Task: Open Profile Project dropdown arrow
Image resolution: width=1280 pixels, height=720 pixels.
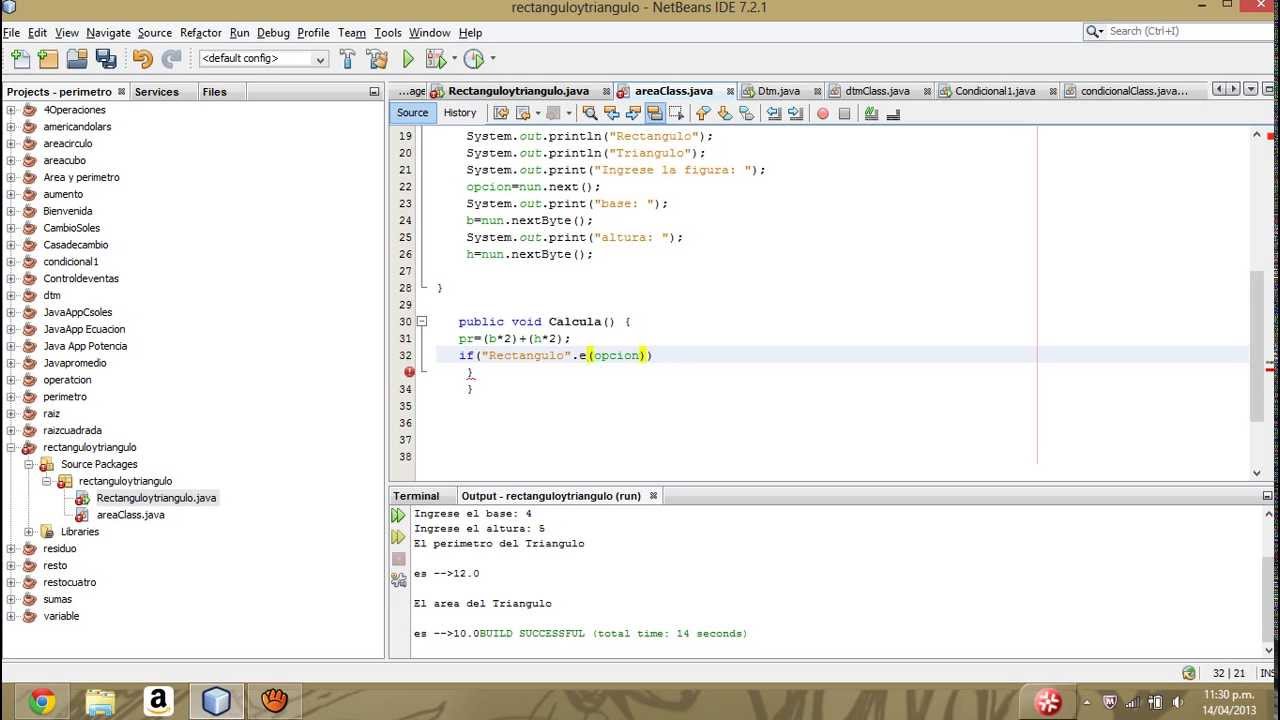Action: (493, 59)
